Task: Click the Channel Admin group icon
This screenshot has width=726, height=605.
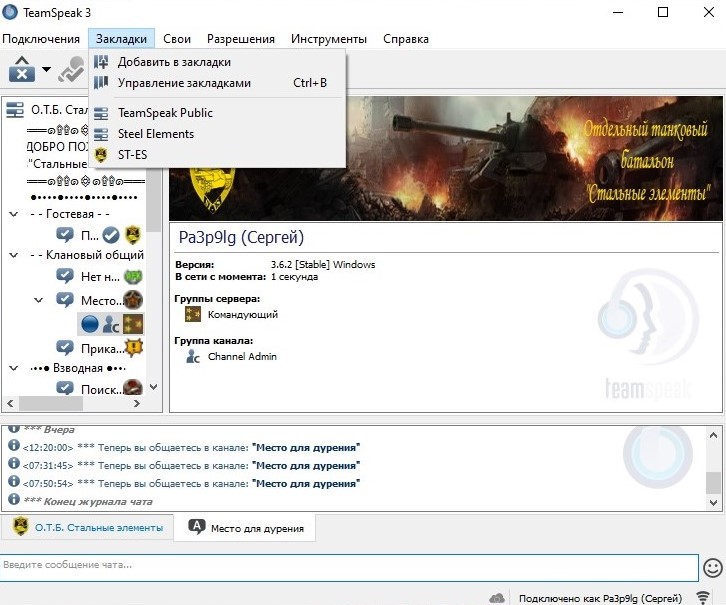Action: point(193,356)
